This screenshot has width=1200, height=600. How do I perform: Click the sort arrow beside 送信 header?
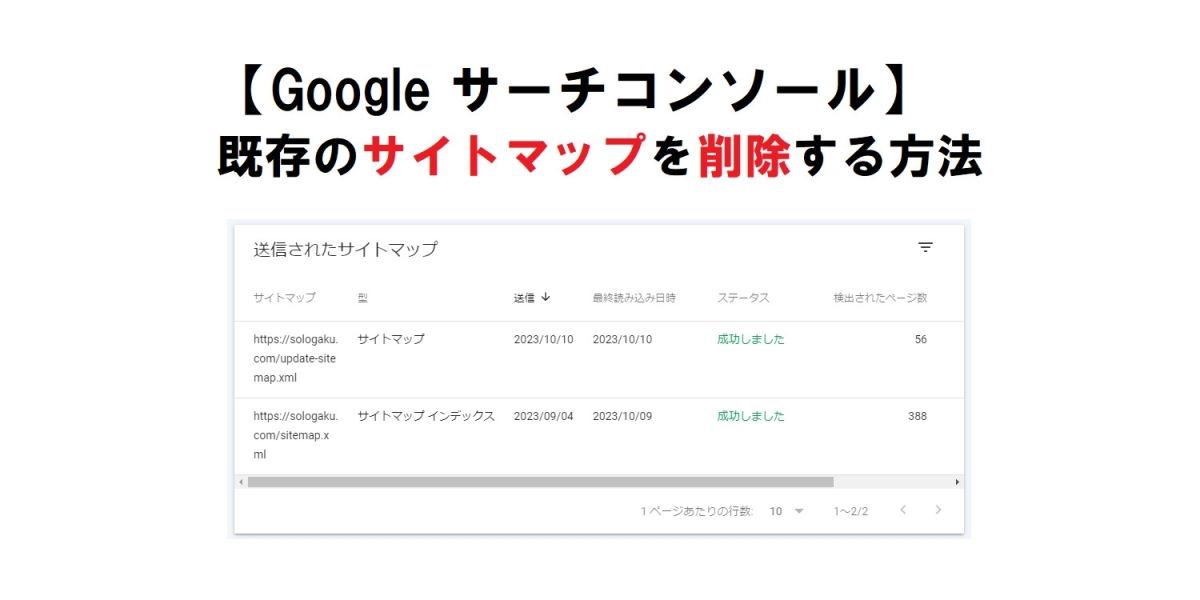[x=545, y=298]
